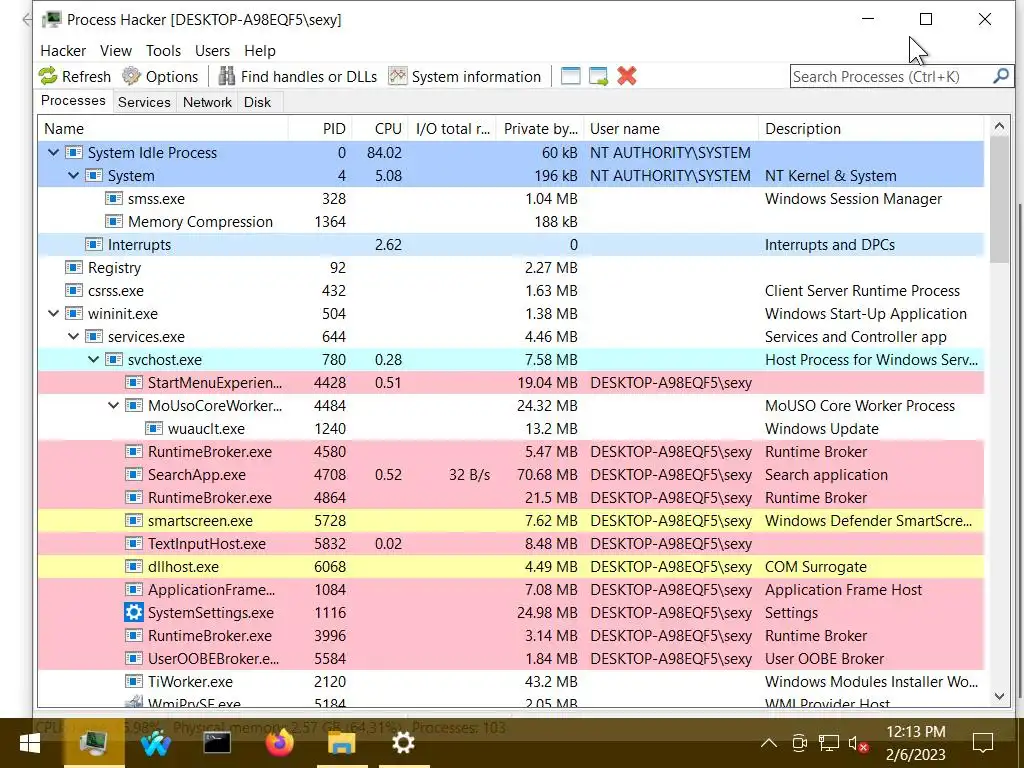Click the find window toolbar icon
The height and width of the screenshot is (768, 1024).
571,76
